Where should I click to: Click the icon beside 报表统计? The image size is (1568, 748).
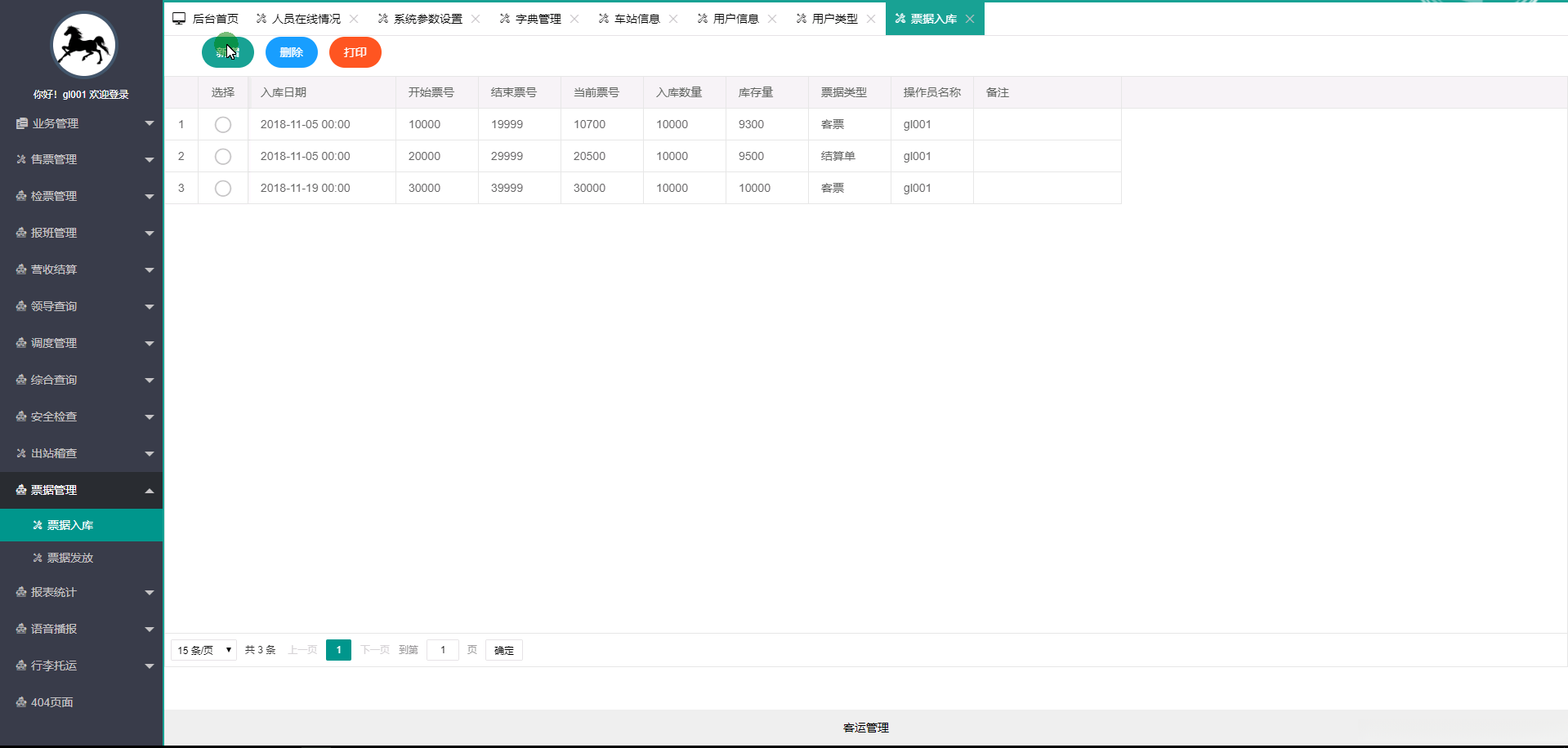coord(21,592)
